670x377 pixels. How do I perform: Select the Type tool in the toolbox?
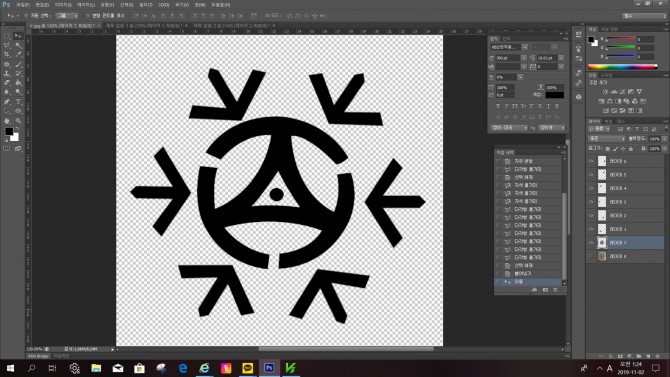click(x=18, y=102)
